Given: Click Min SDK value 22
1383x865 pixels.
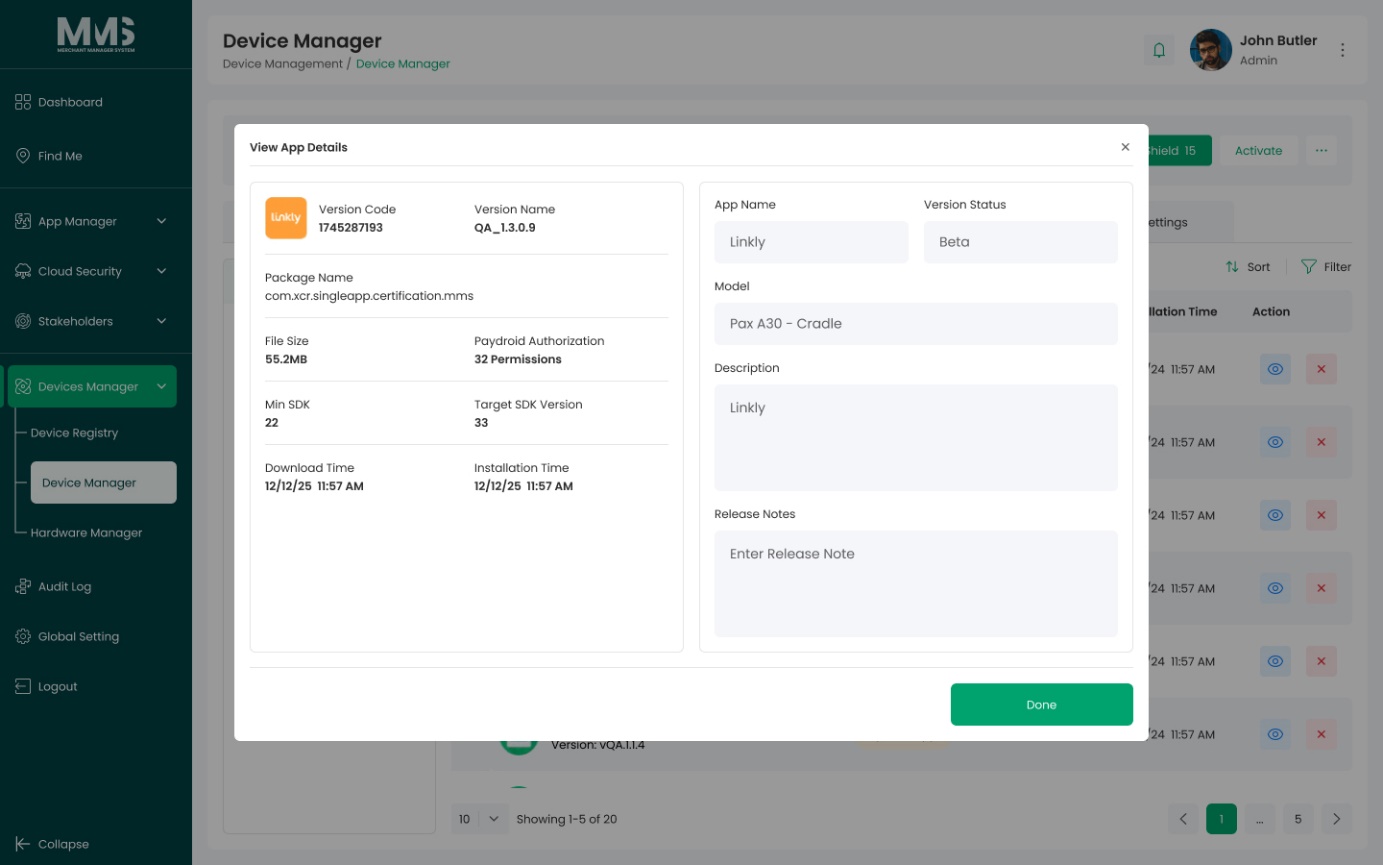Looking at the screenshot, I should [272, 423].
